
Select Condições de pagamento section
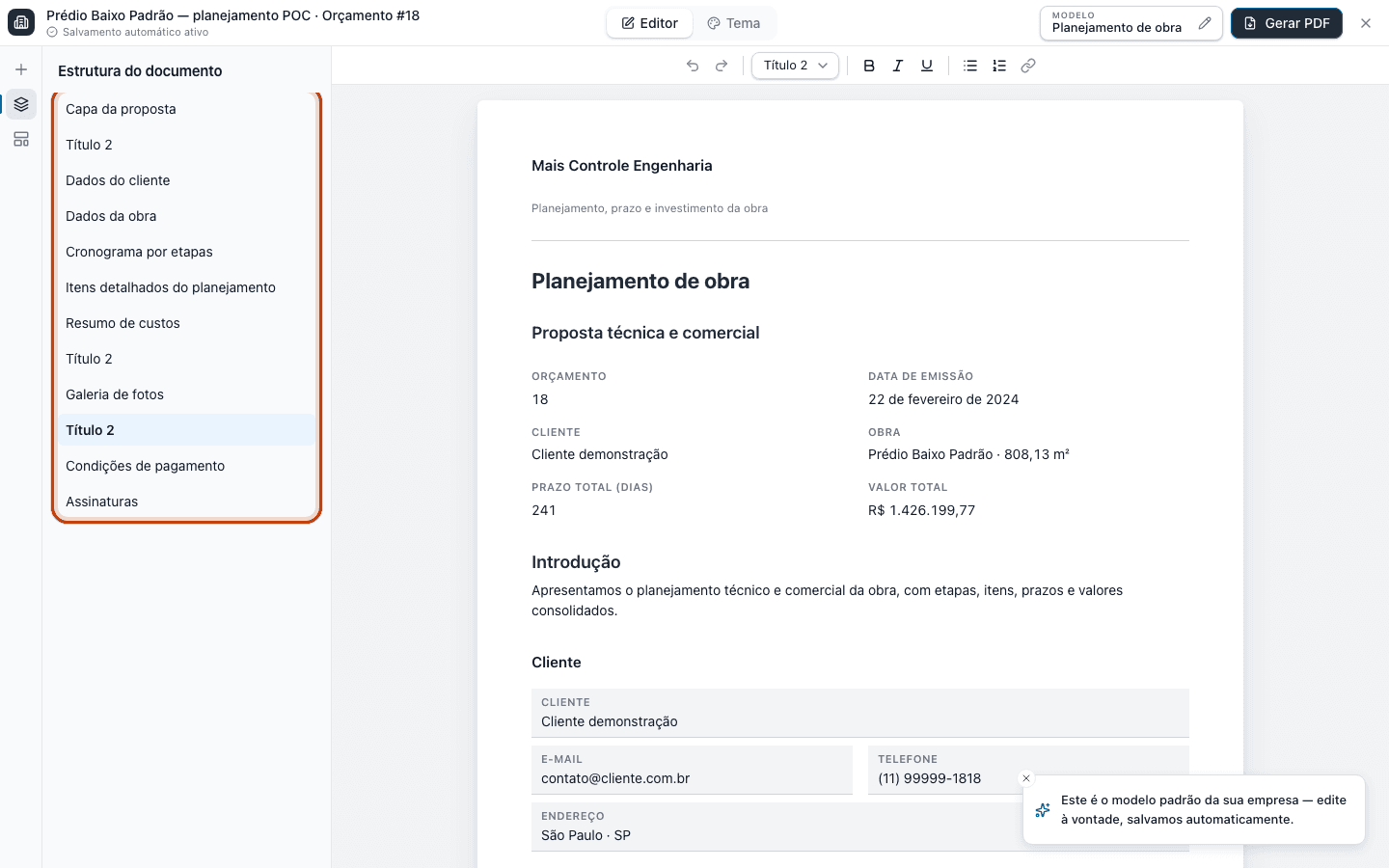pos(186,466)
